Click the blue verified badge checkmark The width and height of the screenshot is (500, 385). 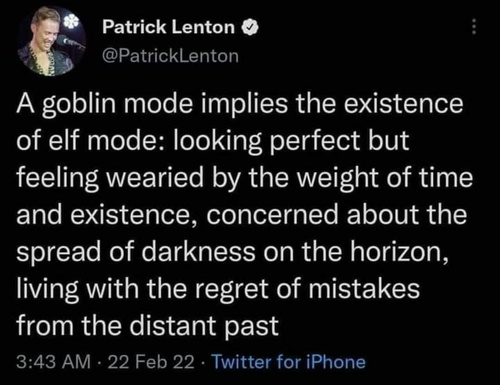click(x=250, y=27)
